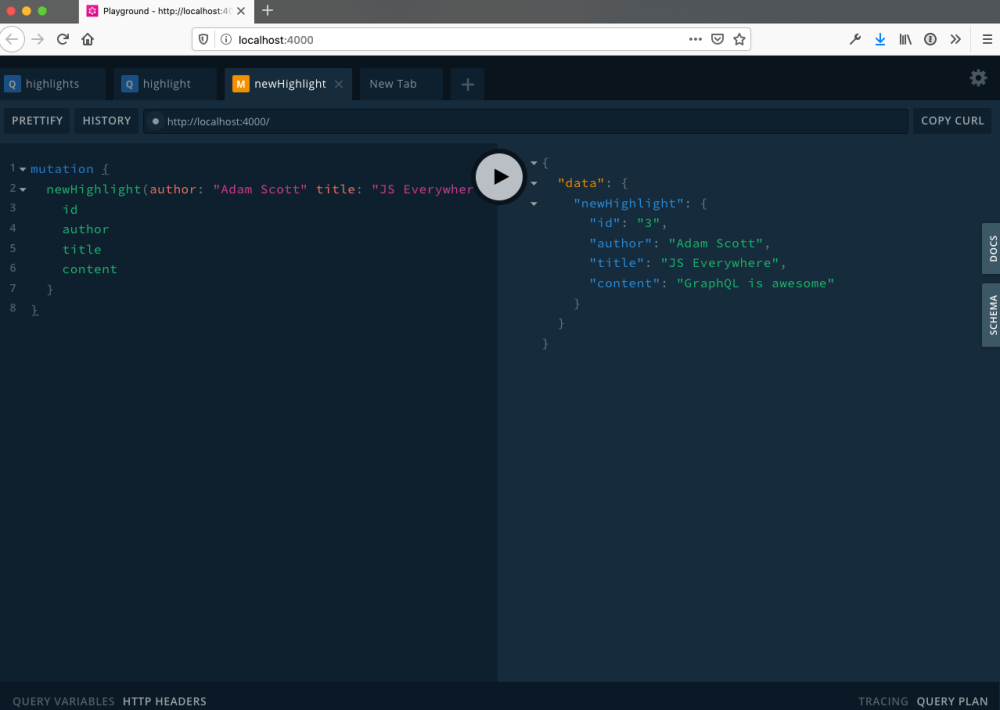The image size is (1000, 710).
Task: Bookmark the page with the star icon
Action: tap(739, 39)
